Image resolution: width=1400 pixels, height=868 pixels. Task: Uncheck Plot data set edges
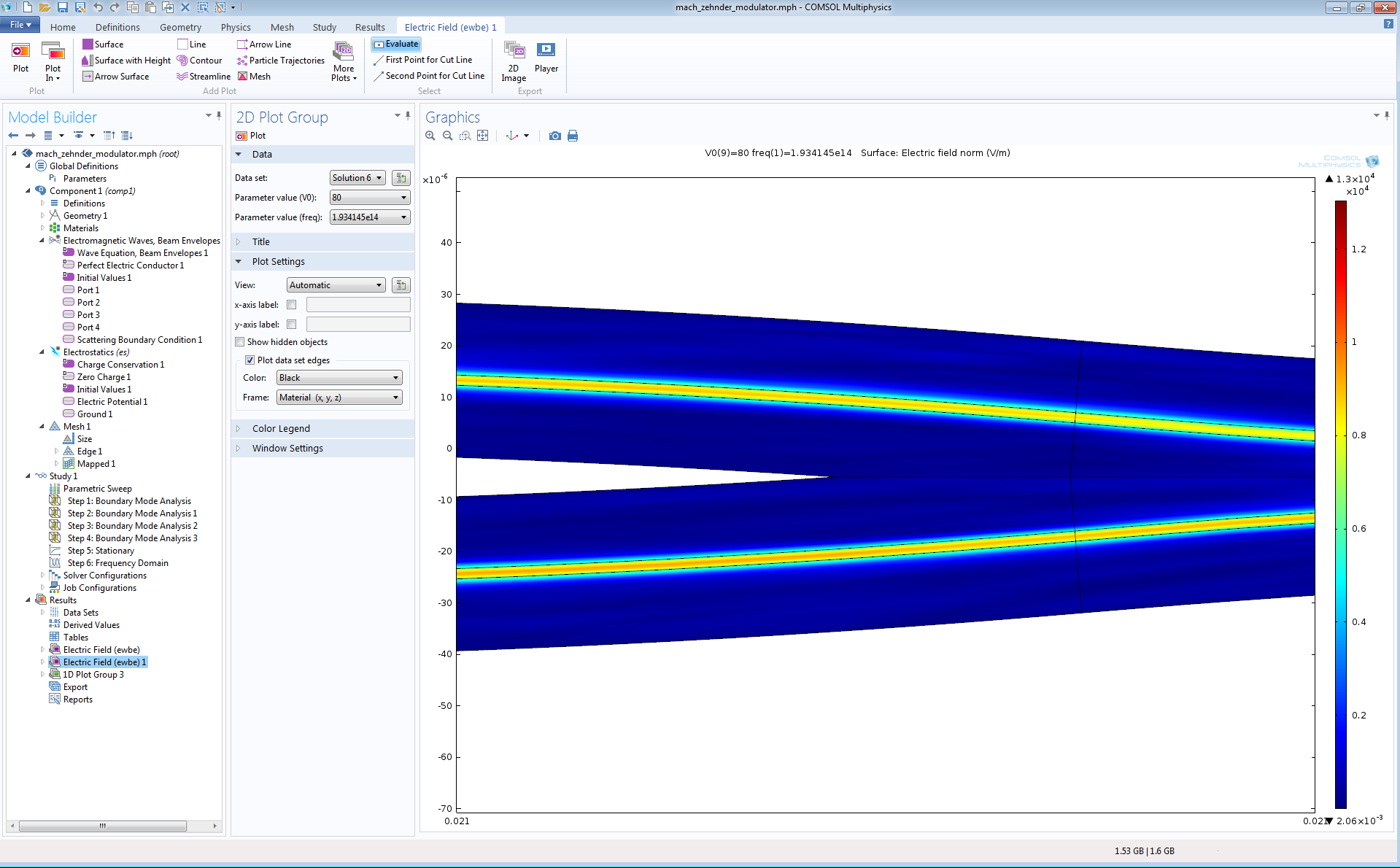[x=249, y=360]
